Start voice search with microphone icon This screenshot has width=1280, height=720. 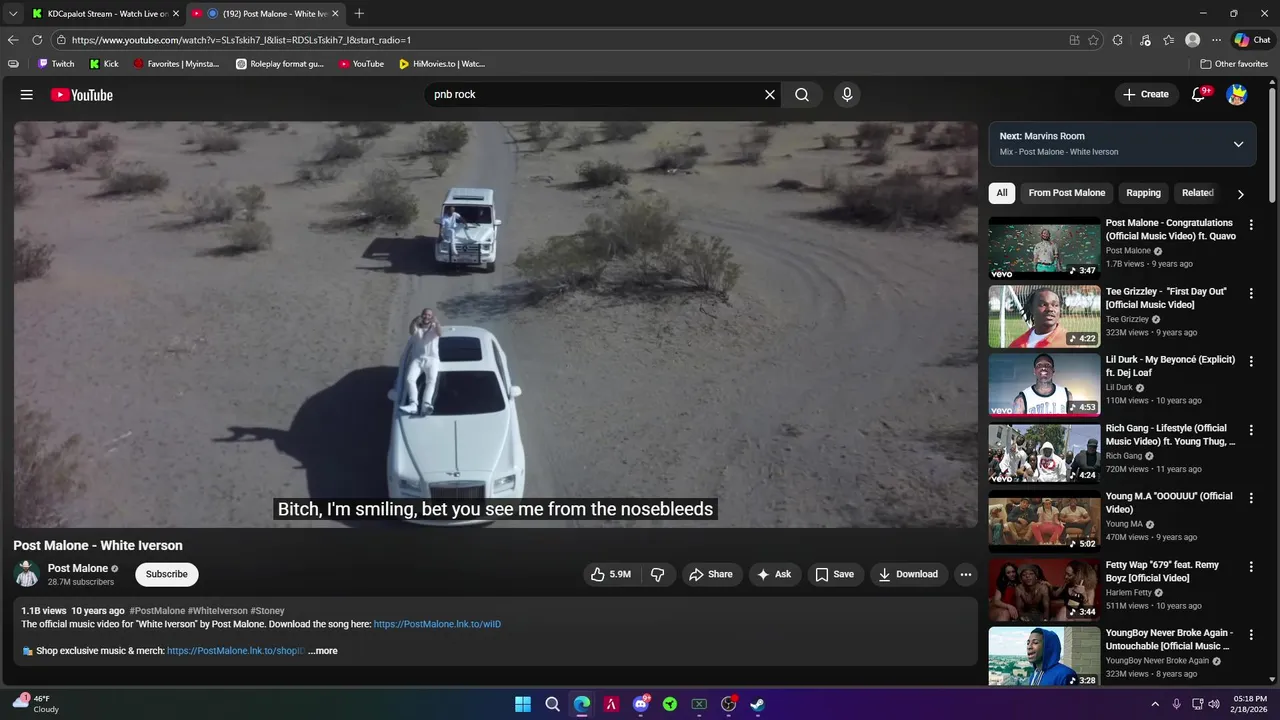(847, 95)
